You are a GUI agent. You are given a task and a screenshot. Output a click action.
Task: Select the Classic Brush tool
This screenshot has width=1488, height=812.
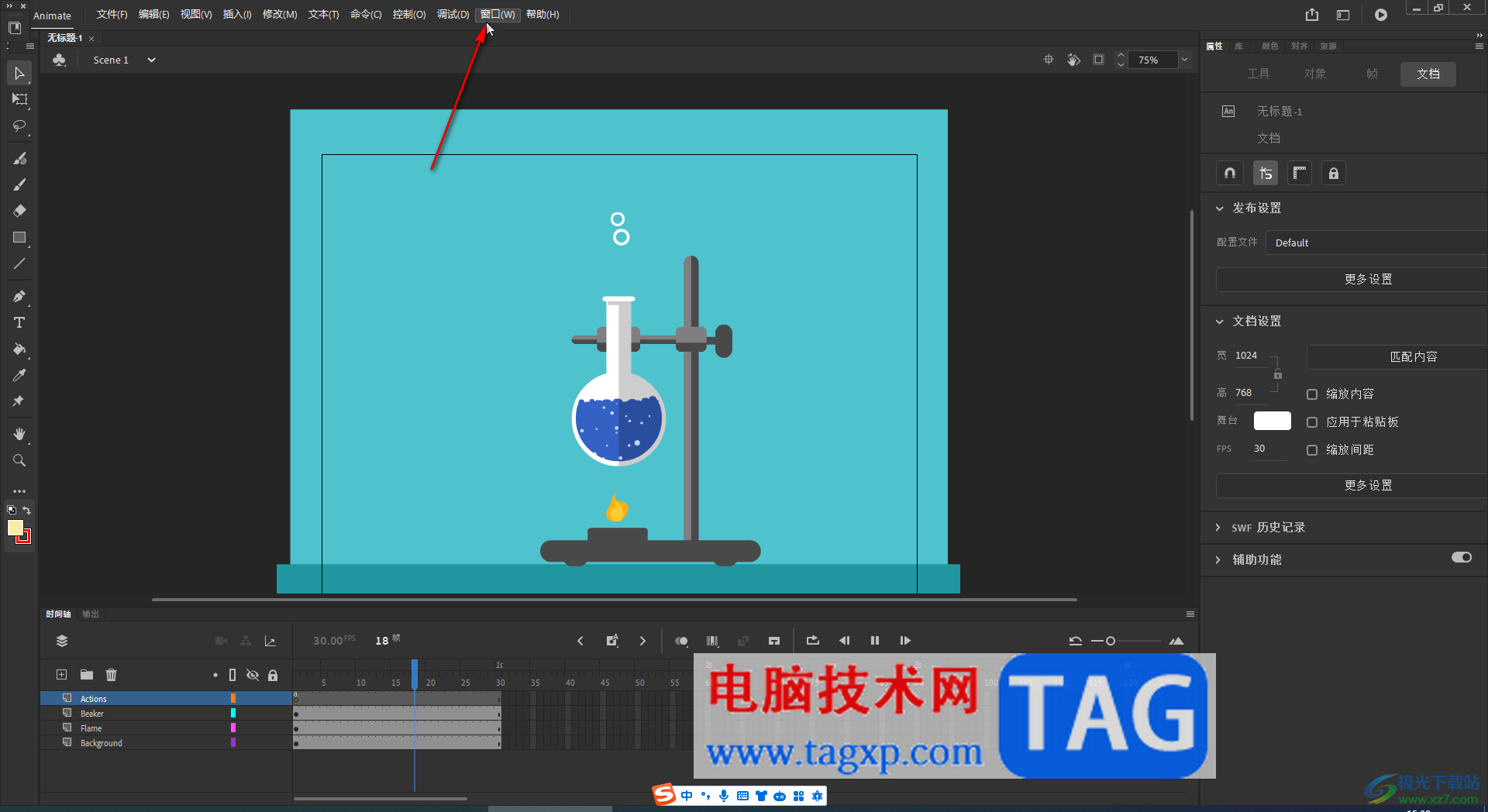[19, 184]
